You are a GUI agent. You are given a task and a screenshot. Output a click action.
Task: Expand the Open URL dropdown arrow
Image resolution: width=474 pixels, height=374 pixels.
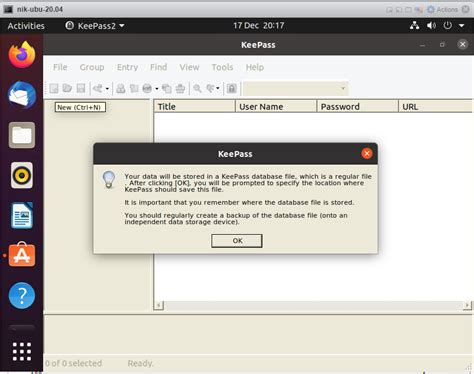pos(157,89)
